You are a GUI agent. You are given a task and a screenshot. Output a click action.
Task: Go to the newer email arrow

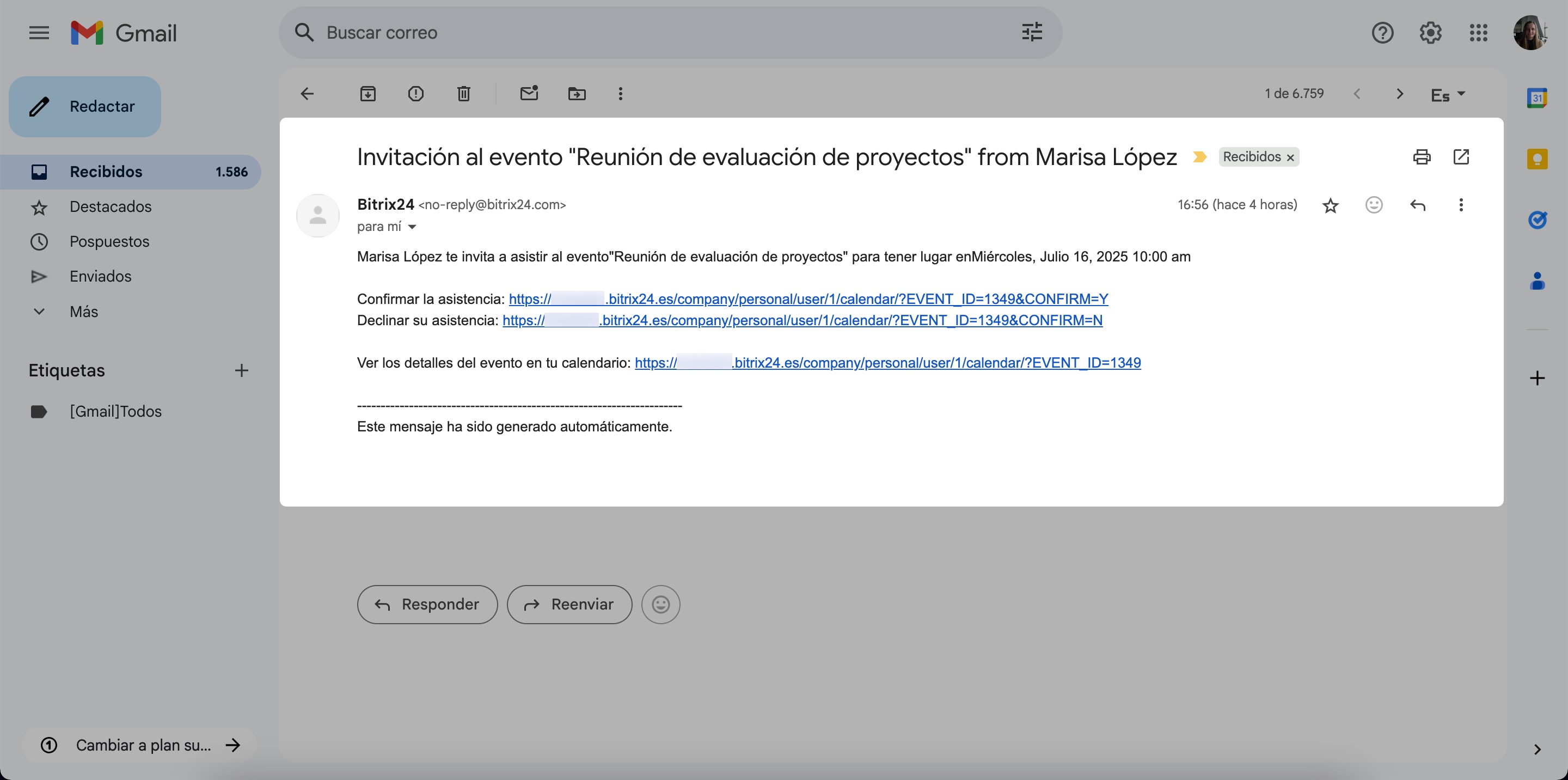tap(1357, 94)
